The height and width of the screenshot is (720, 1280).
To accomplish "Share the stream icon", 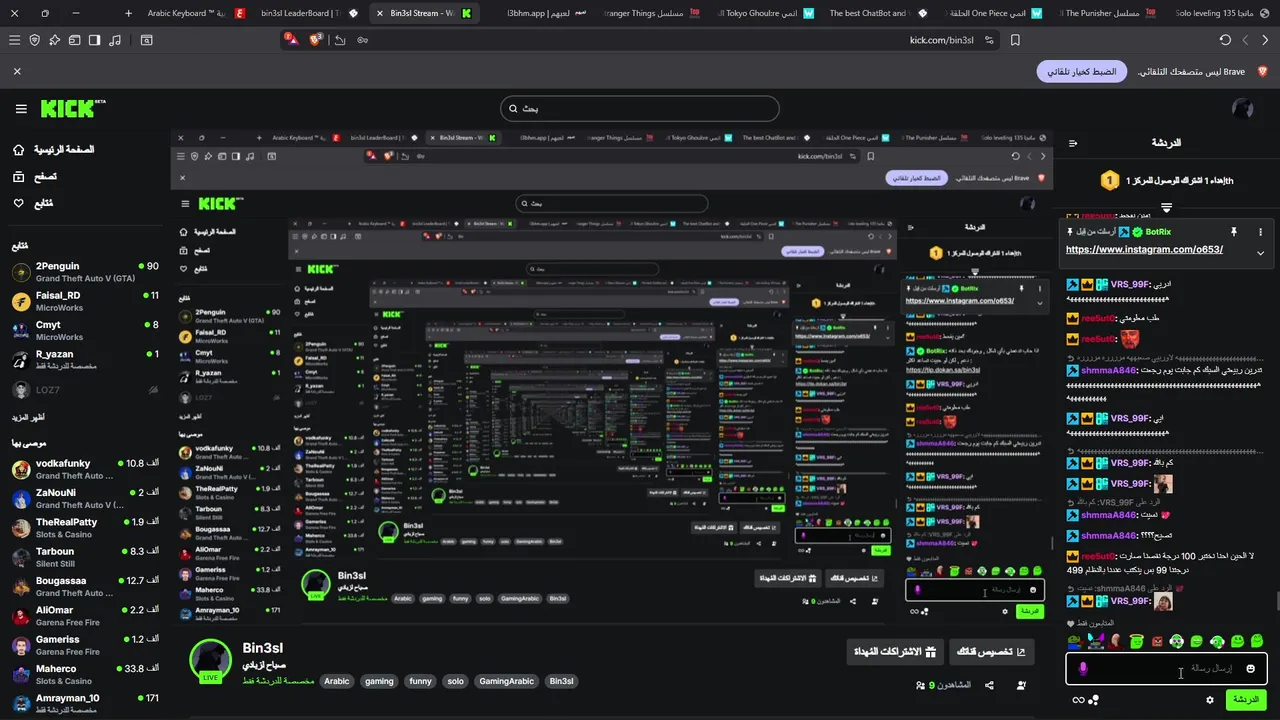I will (989, 685).
